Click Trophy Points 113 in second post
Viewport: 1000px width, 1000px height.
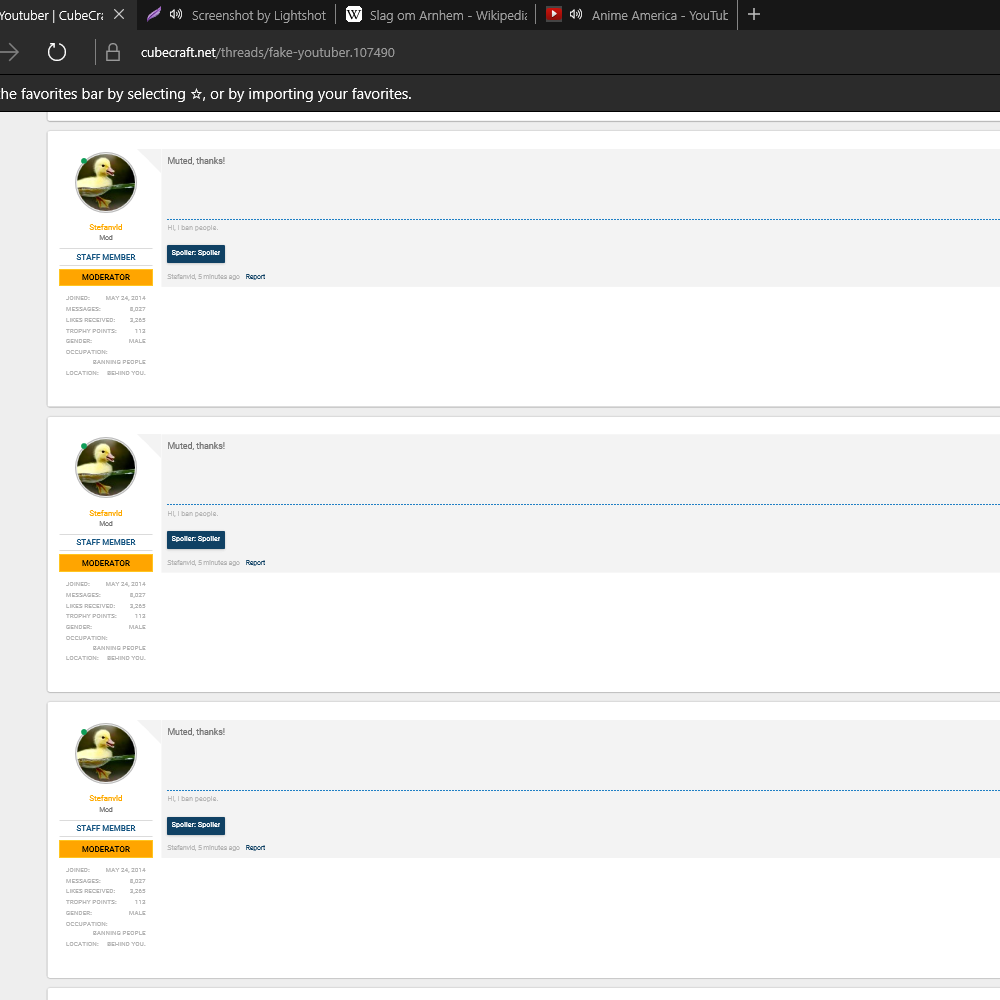point(106,616)
